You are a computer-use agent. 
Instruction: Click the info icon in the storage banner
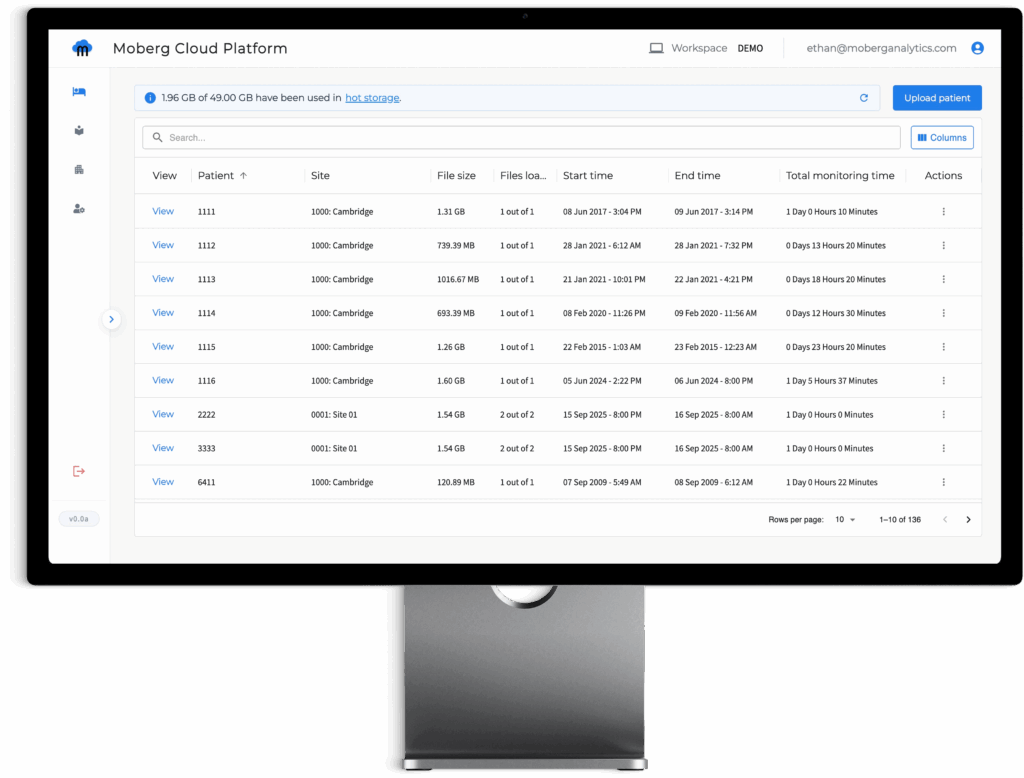pyautogui.click(x=150, y=97)
